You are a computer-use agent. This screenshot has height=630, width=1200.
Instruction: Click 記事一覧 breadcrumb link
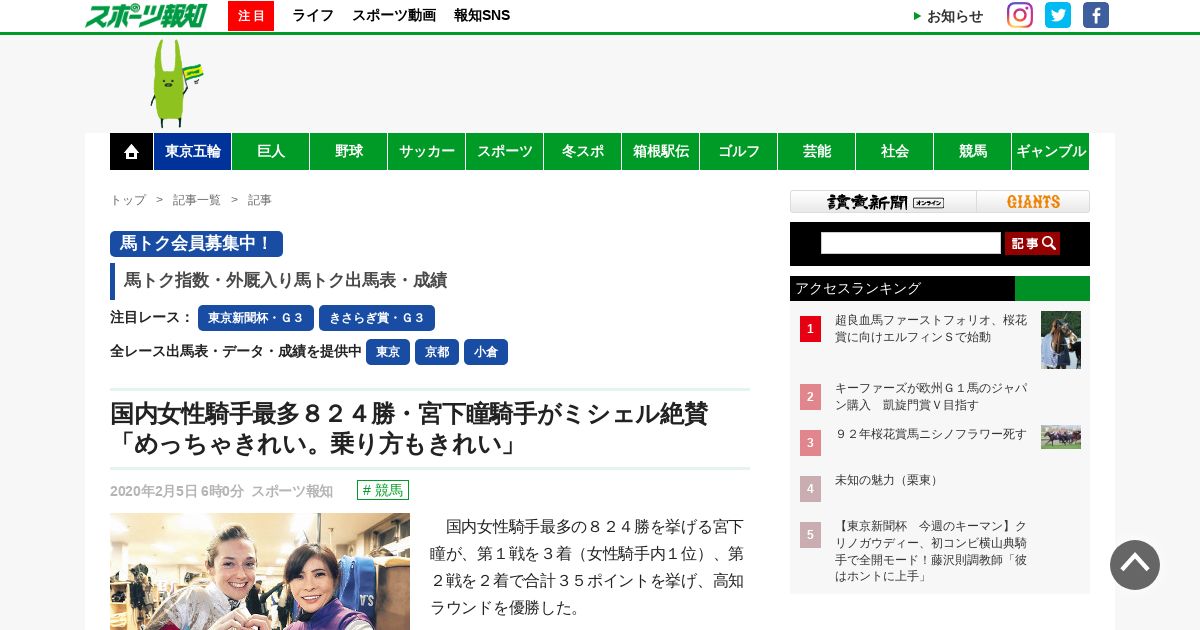pos(197,200)
